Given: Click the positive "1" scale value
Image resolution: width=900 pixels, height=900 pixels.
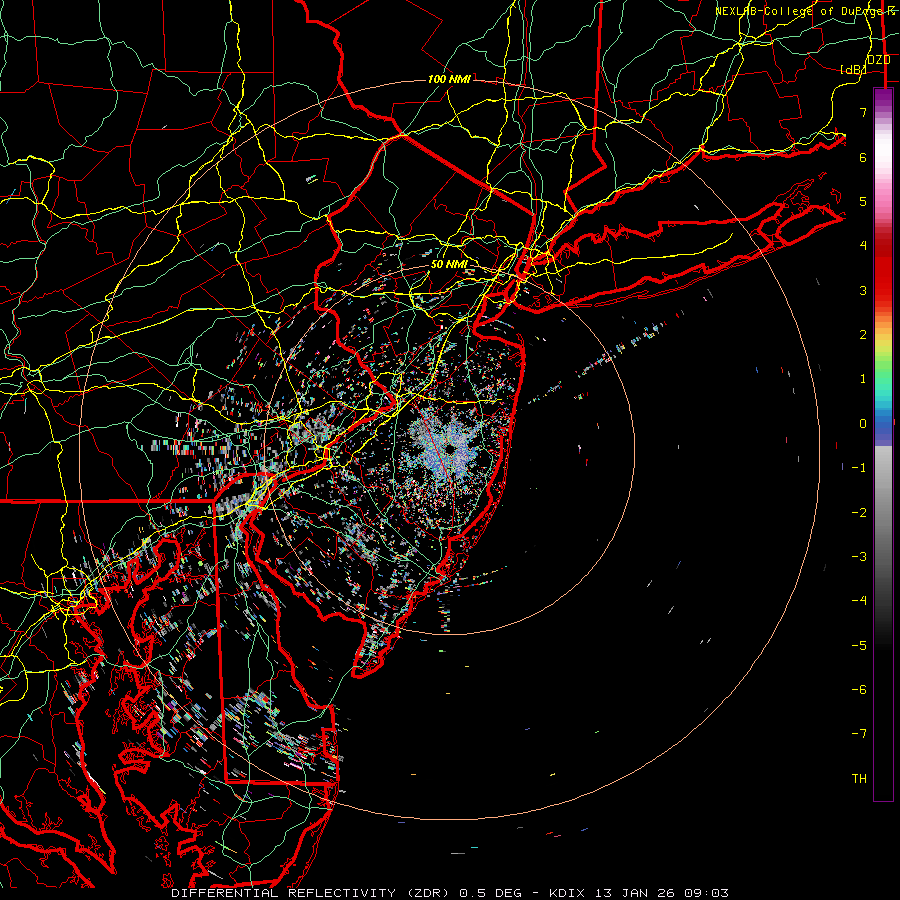Looking at the screenshot, I should [863, 379].
